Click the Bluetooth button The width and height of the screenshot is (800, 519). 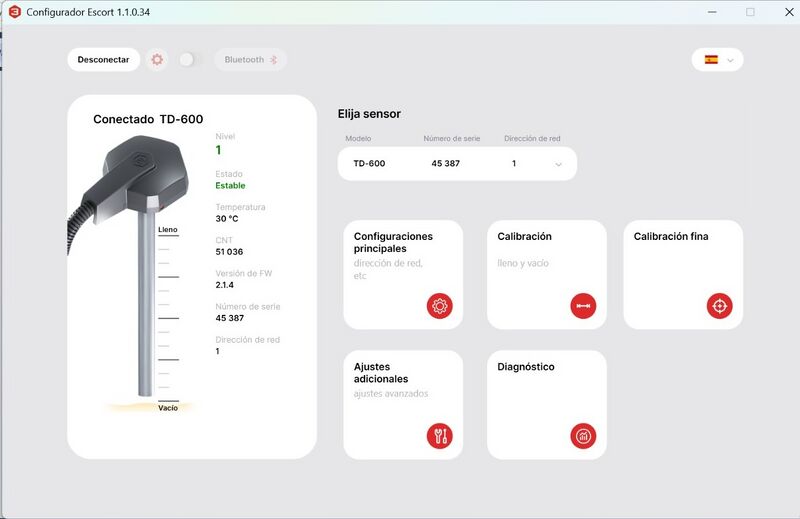tap(251, 60)
